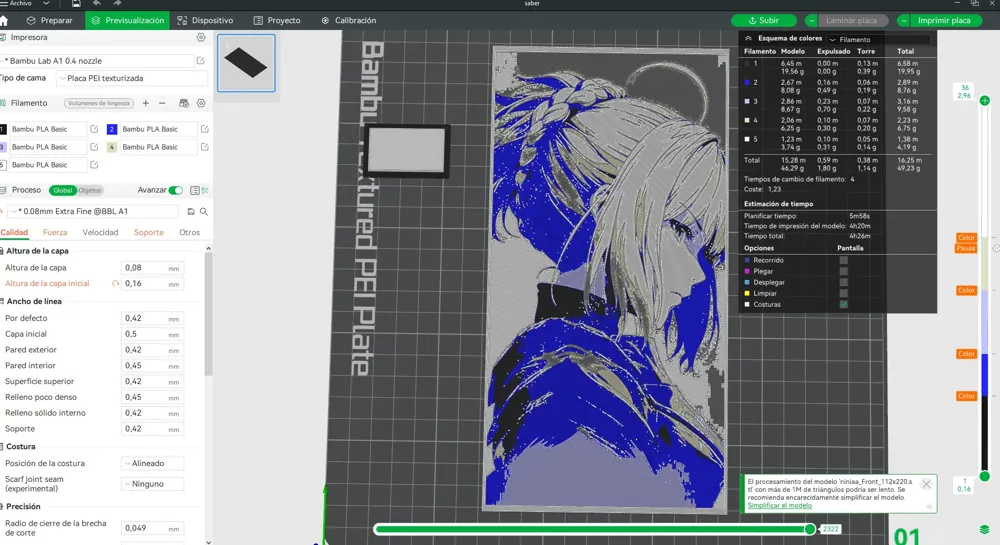The image size is (1000, 545).
Task: Switch process scope to Objetos
Action: pos(90,190)
